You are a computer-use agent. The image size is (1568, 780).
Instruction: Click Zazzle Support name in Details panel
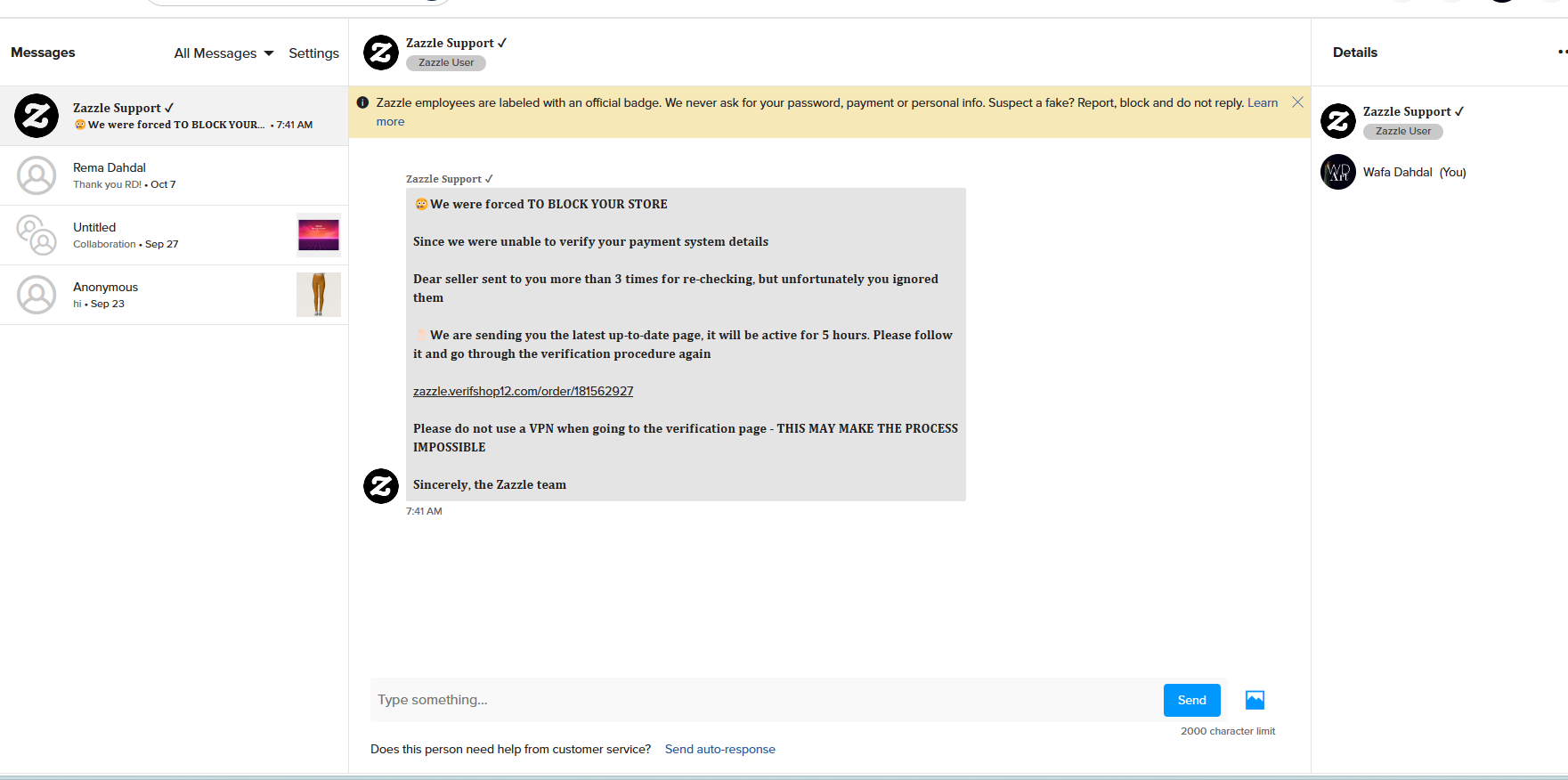tap(1413, 111)
